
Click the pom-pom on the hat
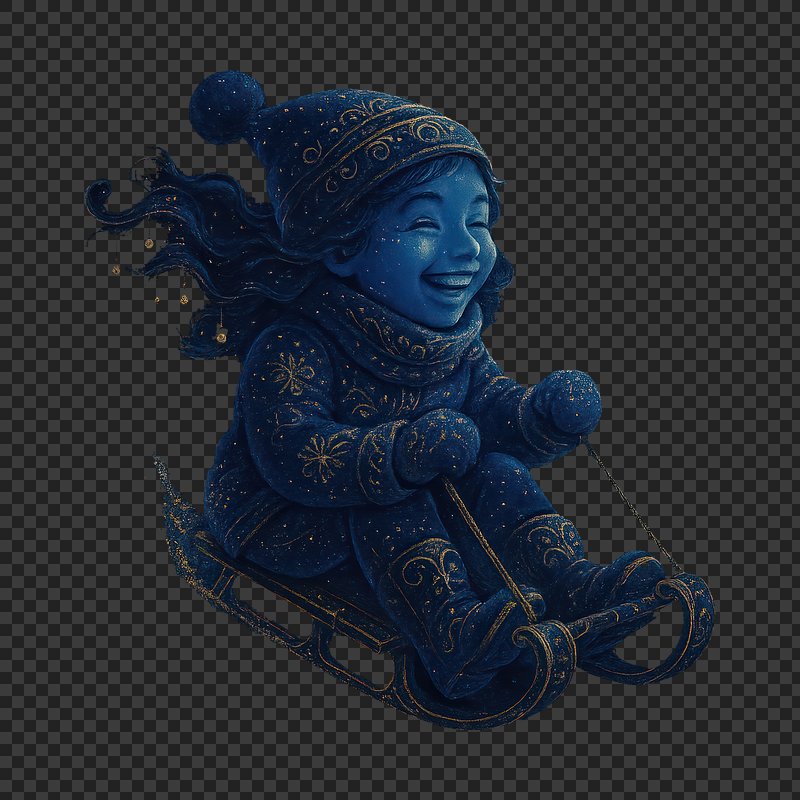point(227,105)
